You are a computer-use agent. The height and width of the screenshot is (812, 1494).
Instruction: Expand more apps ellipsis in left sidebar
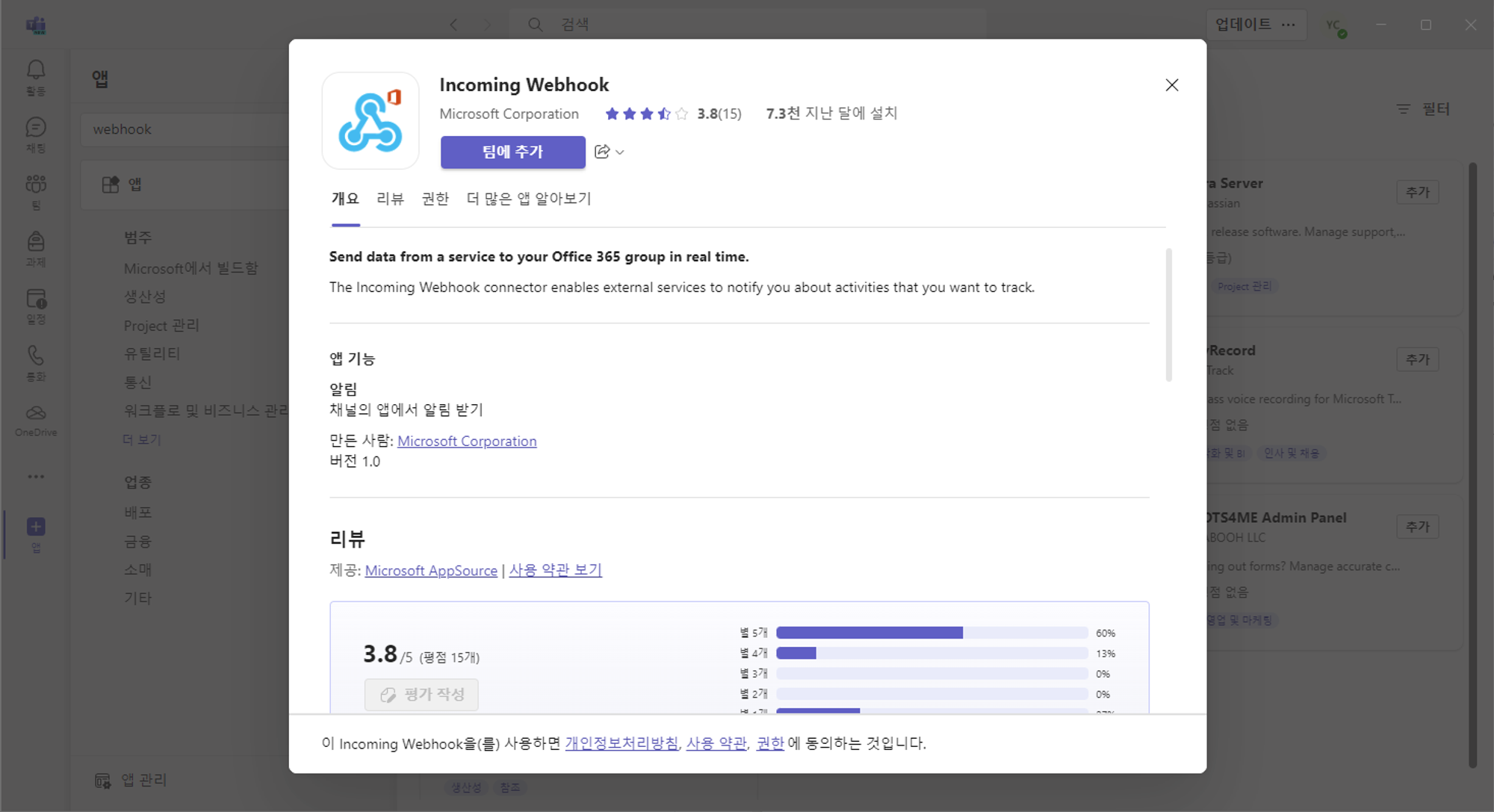36,477
